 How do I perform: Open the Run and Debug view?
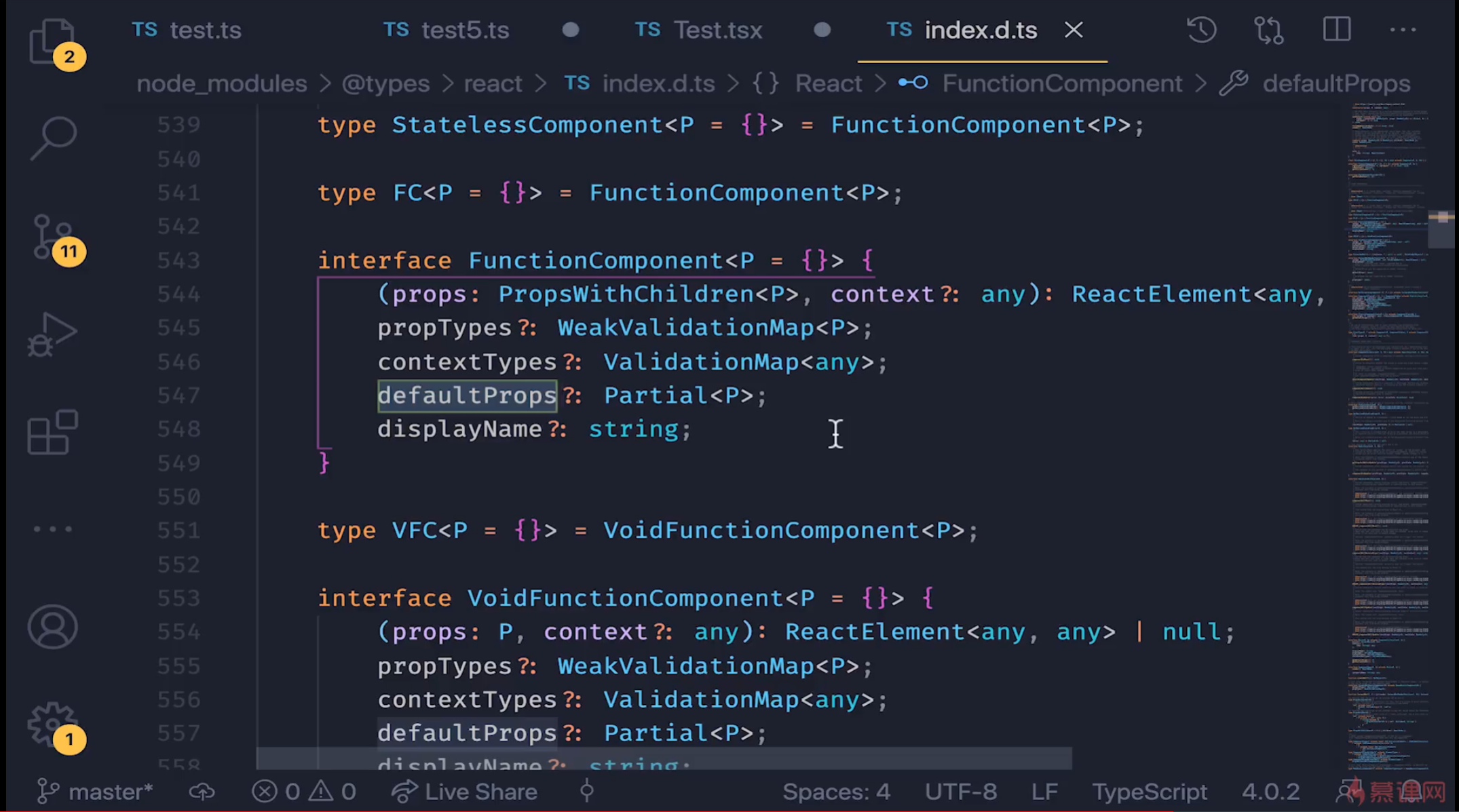point(52,334)
